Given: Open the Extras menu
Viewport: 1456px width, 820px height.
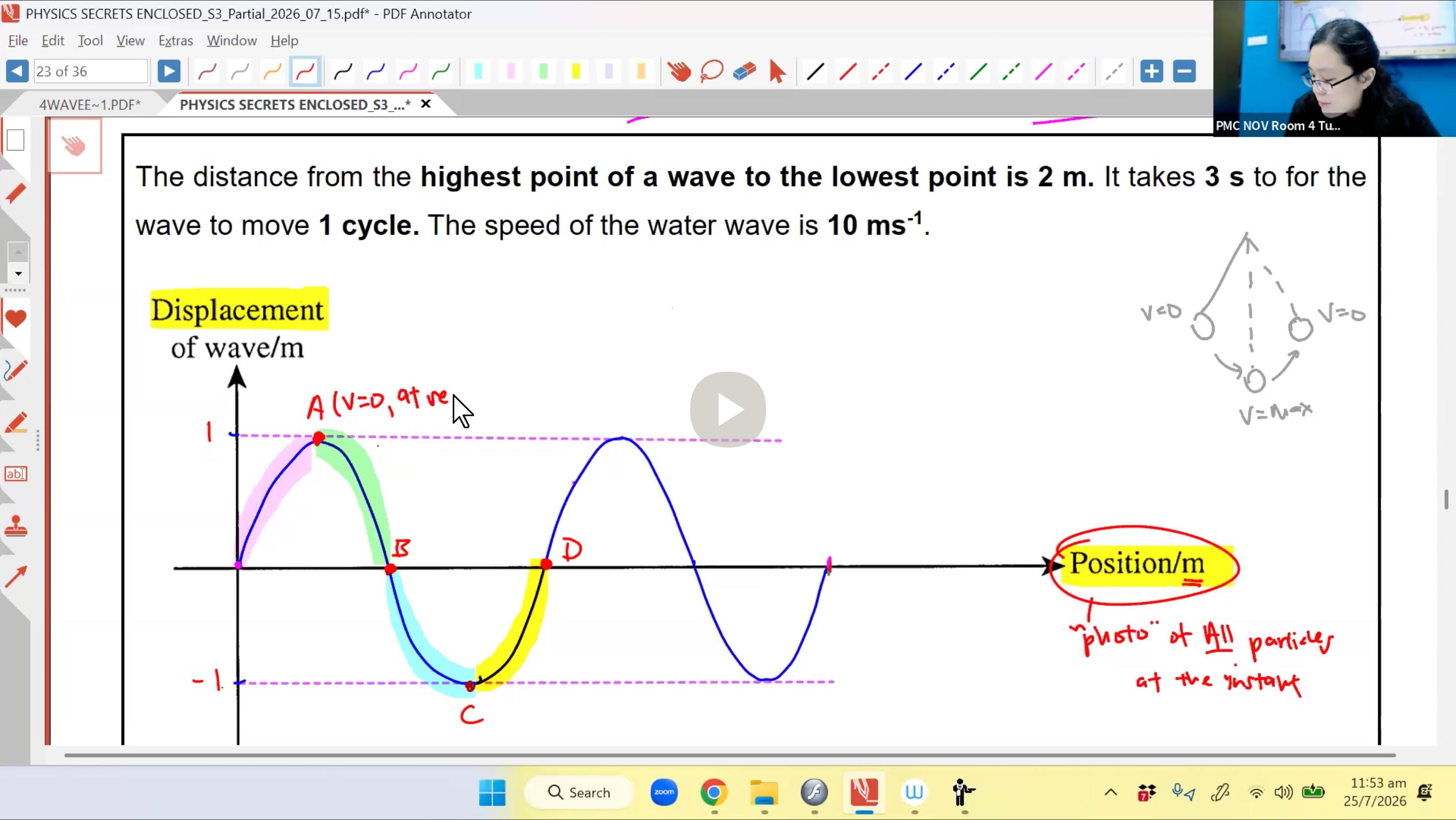Looking at the screenshot, I should point(176,41).
